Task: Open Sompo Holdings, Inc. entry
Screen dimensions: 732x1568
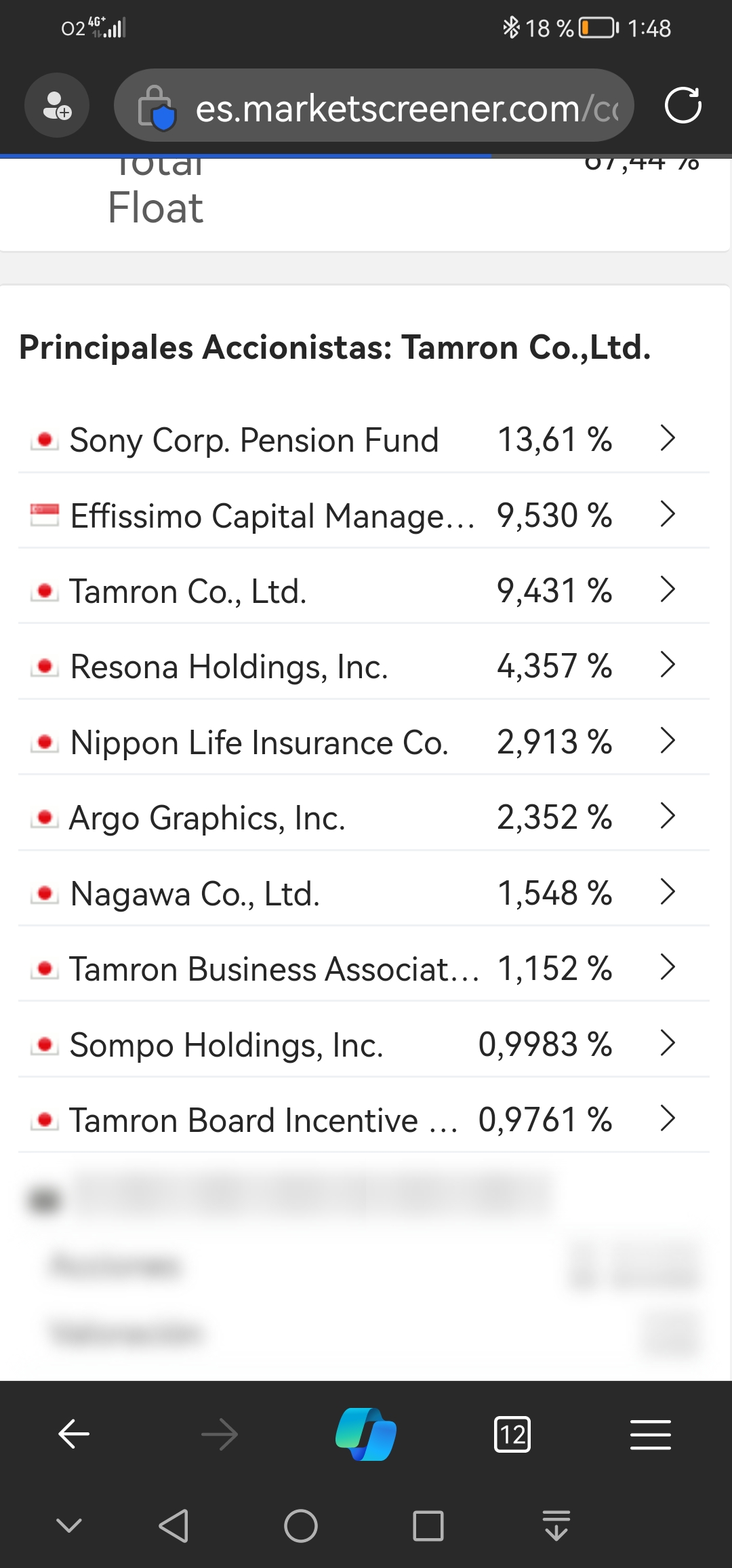Action: [x=364, y=1044]
